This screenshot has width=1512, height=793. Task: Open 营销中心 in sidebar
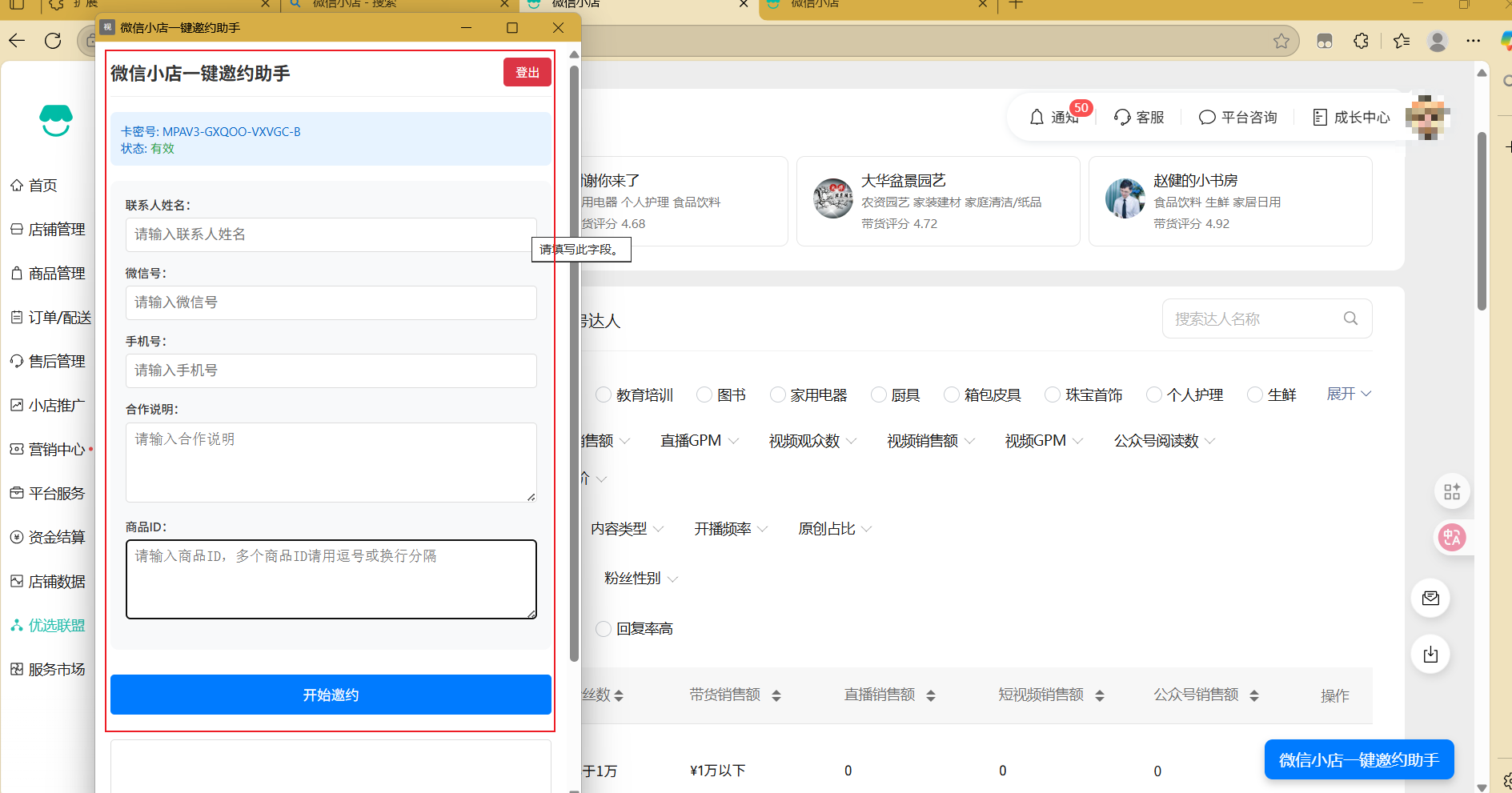pos(48,450)
